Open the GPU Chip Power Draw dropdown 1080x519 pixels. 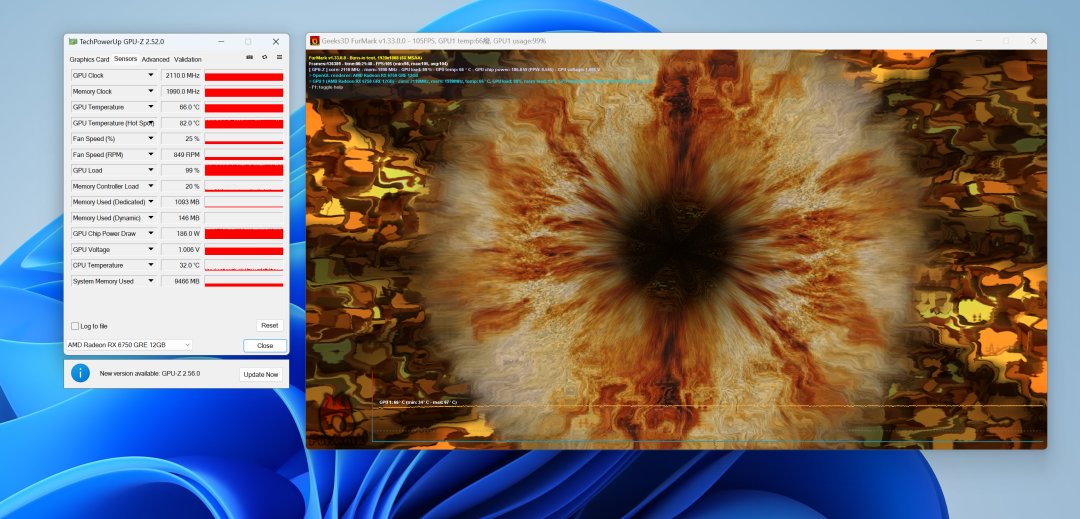pos(150,233)
